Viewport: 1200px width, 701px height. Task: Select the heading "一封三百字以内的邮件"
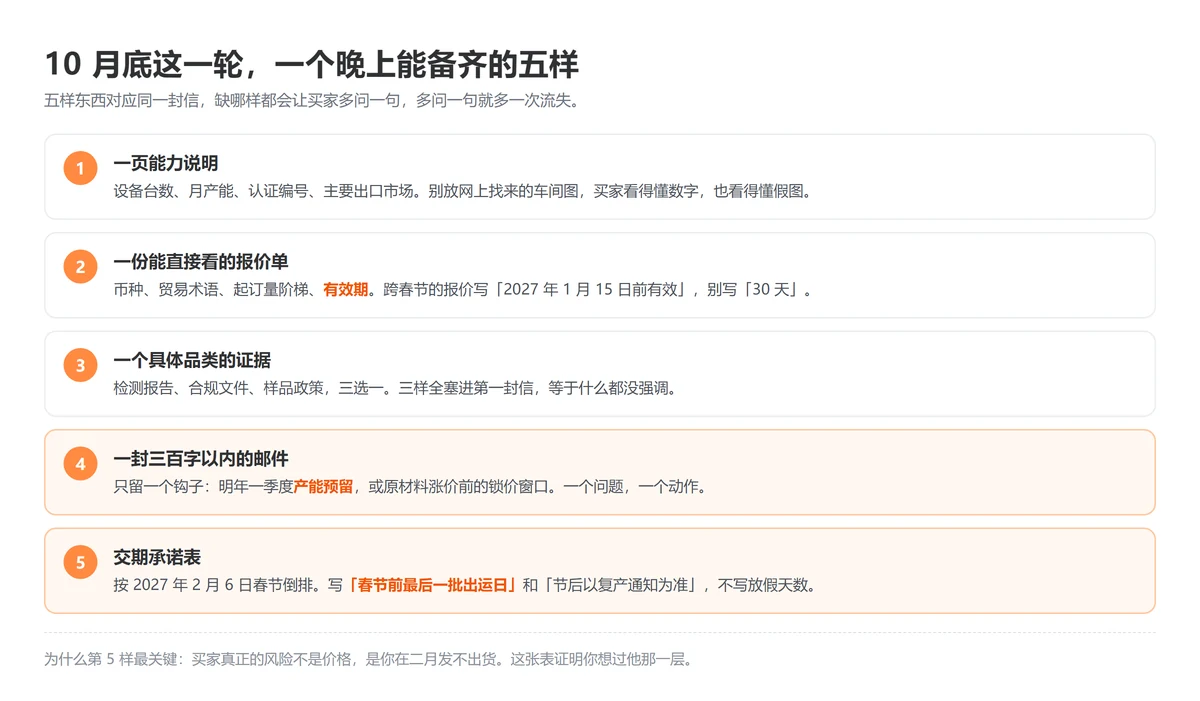[x=201, y=458]
